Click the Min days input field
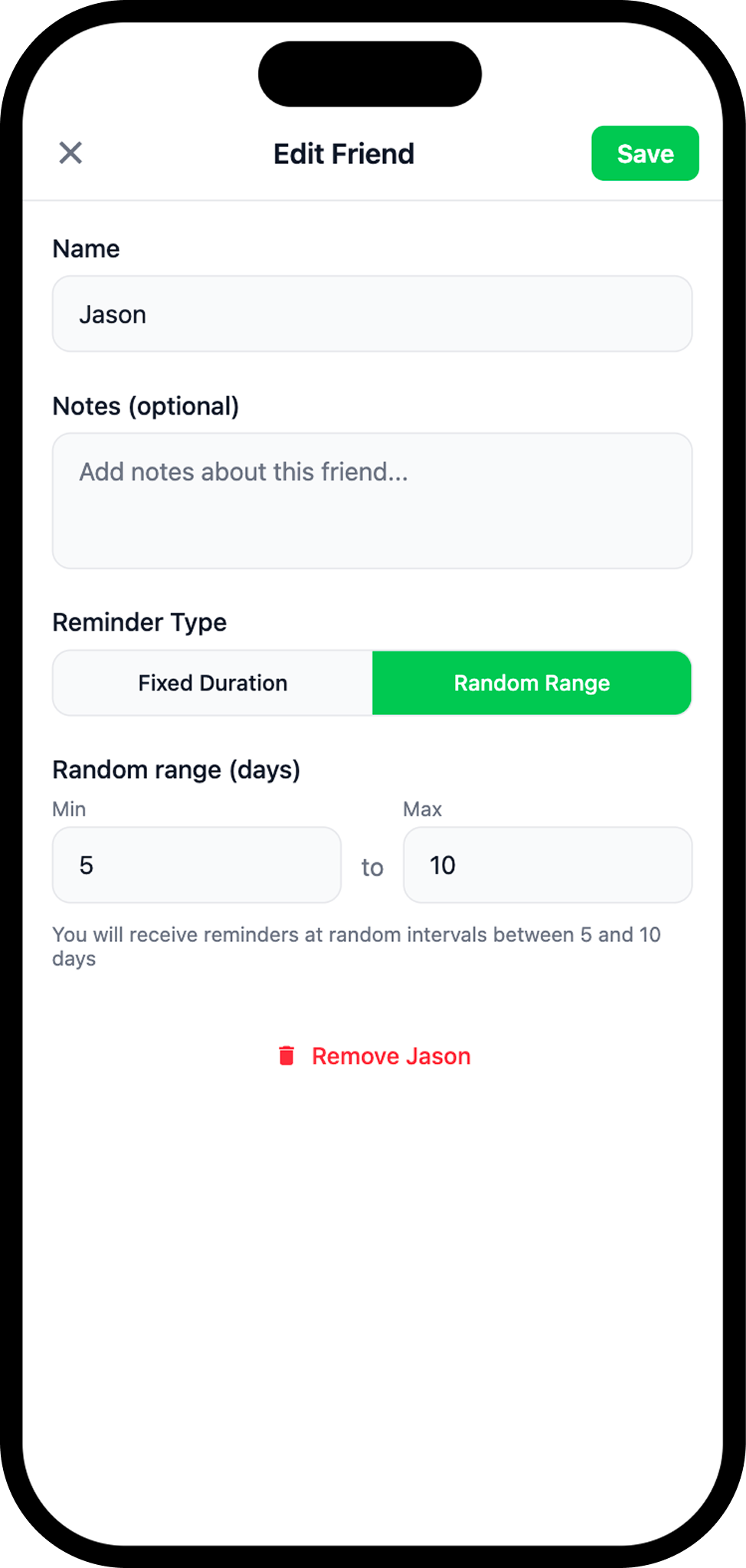746x1568 pixels. click(x=197, y=865)
